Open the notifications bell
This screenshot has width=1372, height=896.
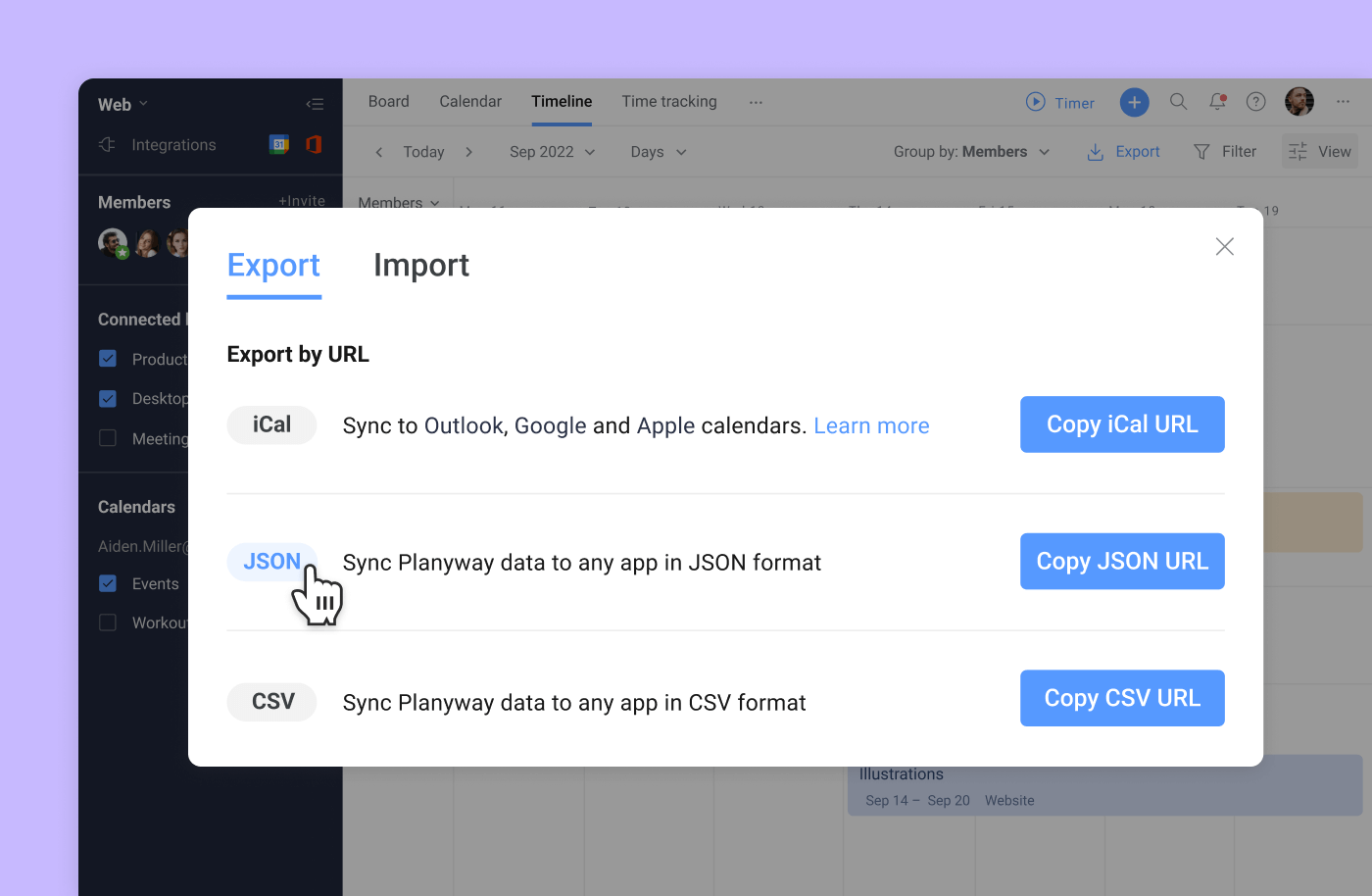(1217, 101)
